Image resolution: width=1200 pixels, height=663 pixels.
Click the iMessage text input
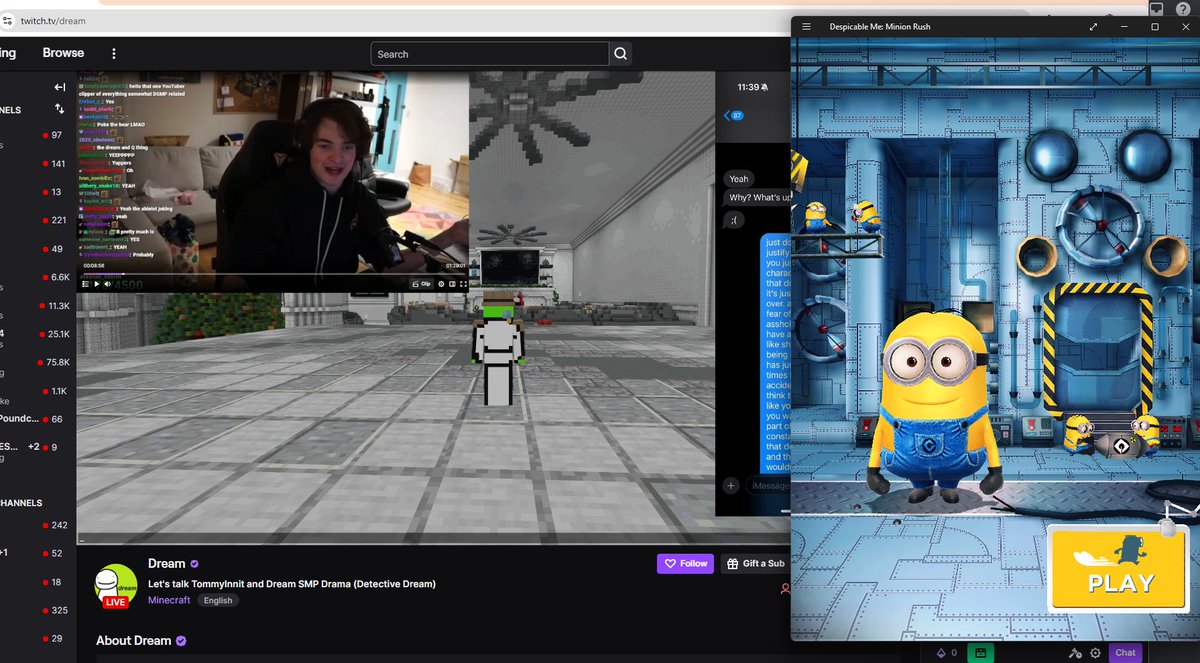768,485
